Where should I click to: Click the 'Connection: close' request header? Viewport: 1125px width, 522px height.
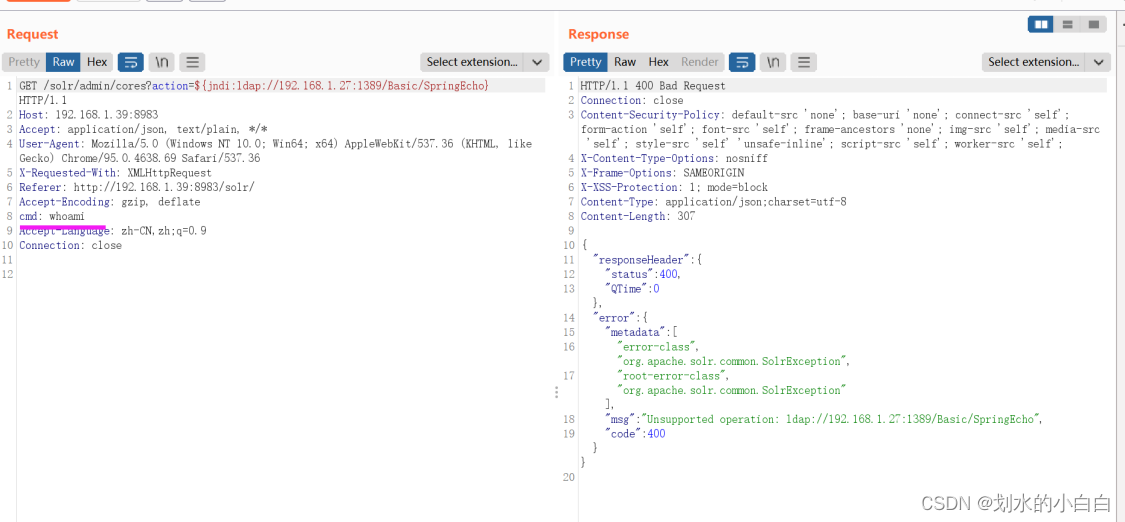[70, 245]
